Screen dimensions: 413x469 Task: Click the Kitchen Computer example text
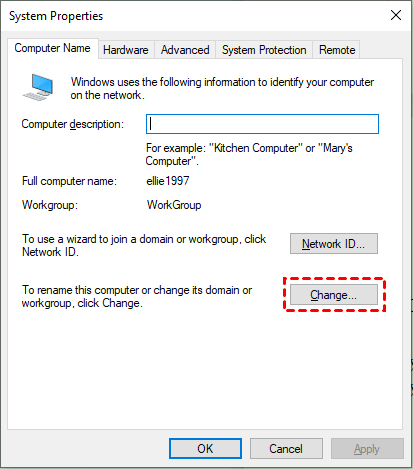(x=258, y=148)
